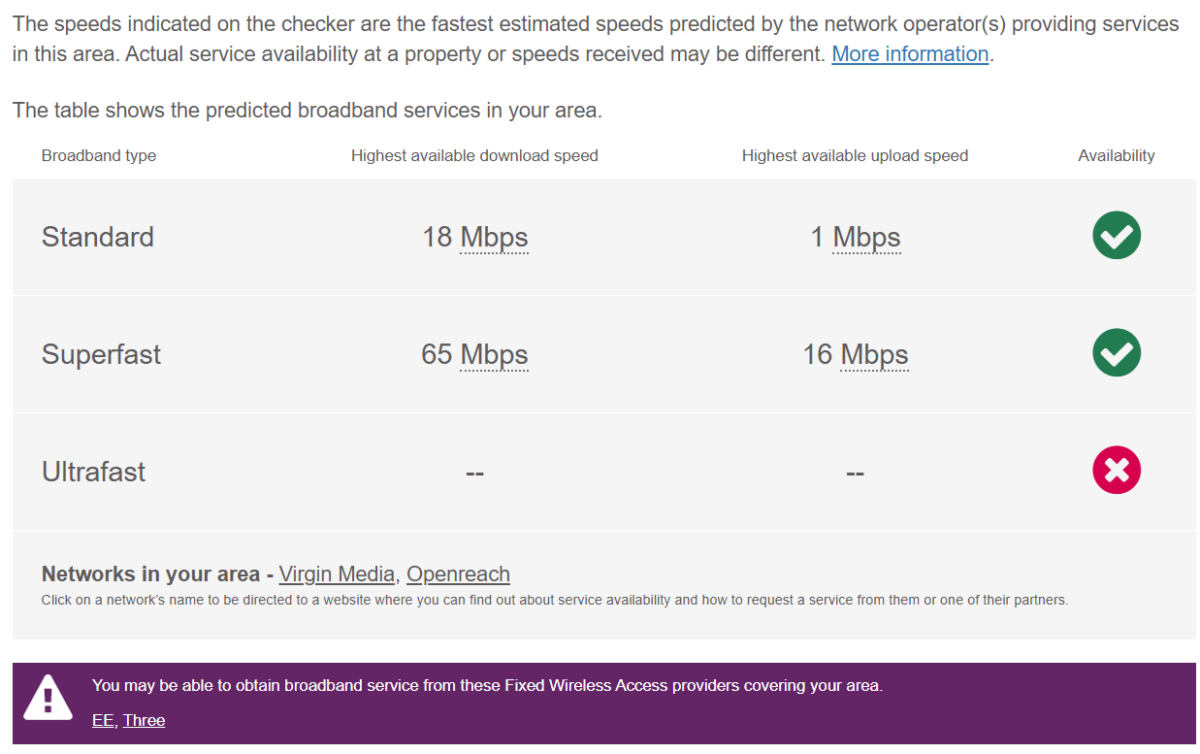The height and width of the screenshot is (754, 1200).
Task: Click the Highest available upload speed header
Action: (x=855, y=156)
